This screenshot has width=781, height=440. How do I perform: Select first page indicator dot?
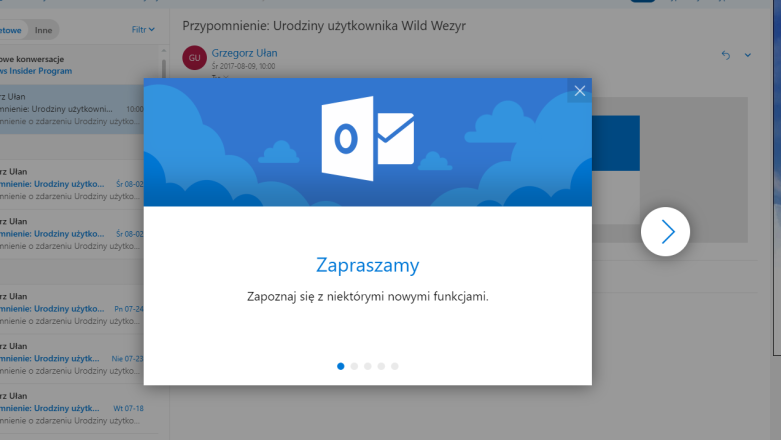(341, 366)
